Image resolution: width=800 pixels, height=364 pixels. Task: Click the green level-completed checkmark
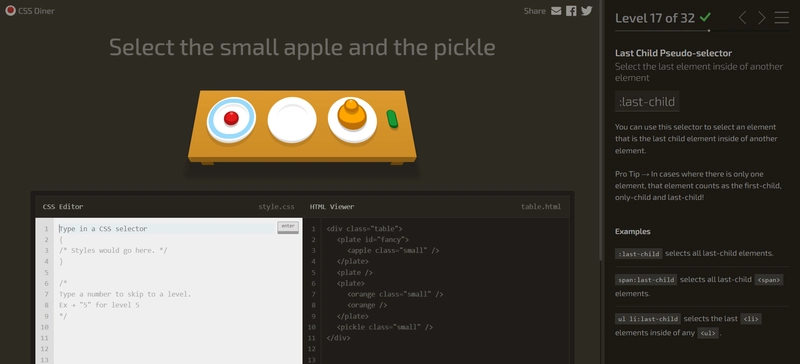[x=705, y=17]
